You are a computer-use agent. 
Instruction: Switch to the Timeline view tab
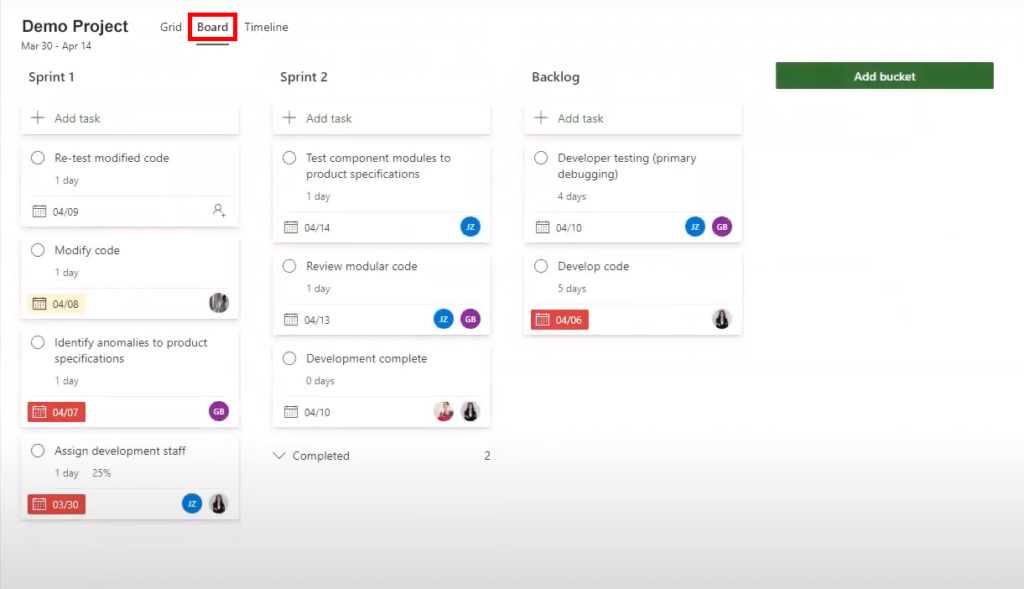coord(266,27)
